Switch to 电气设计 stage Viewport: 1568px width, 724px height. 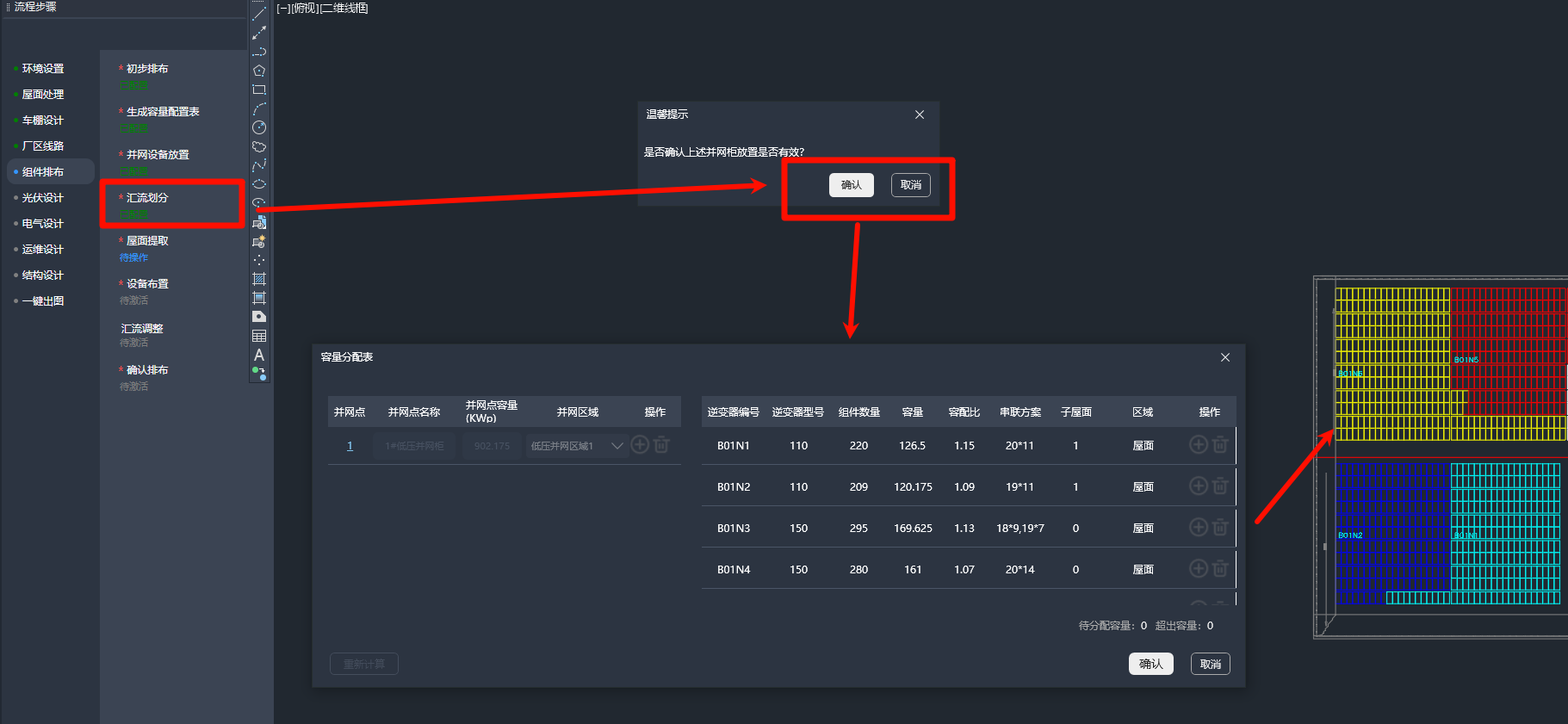43,224
